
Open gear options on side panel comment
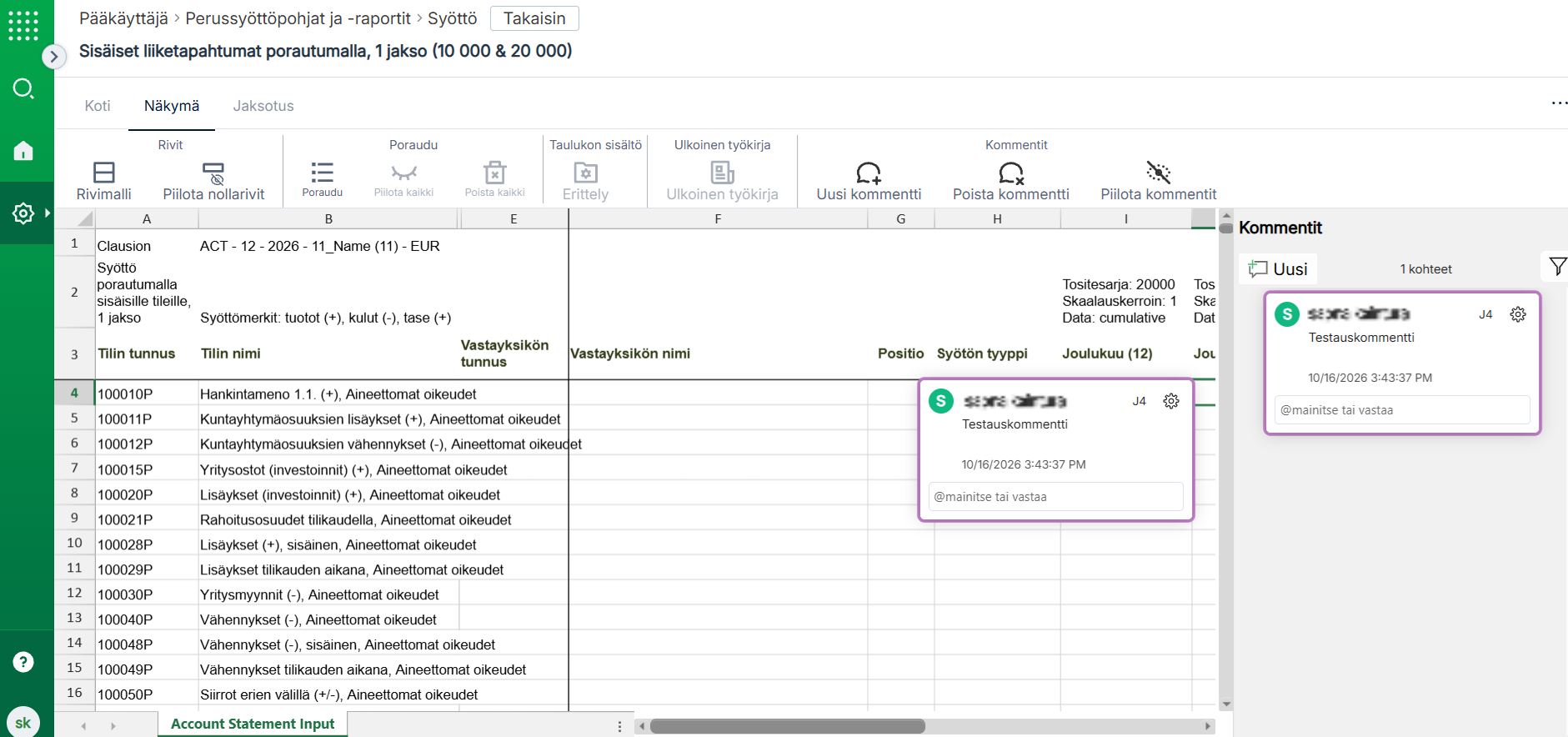pos(1518,314)
